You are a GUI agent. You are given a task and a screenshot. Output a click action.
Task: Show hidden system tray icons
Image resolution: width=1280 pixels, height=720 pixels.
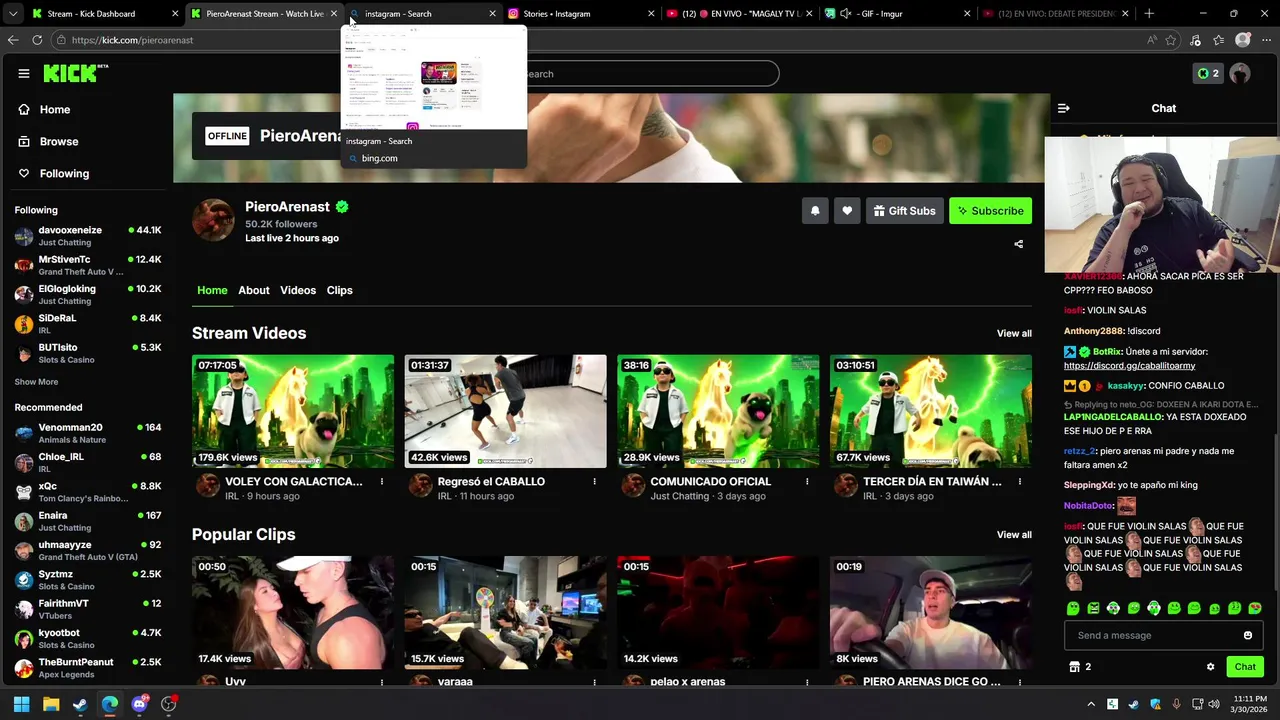(x=1091, y=704)
